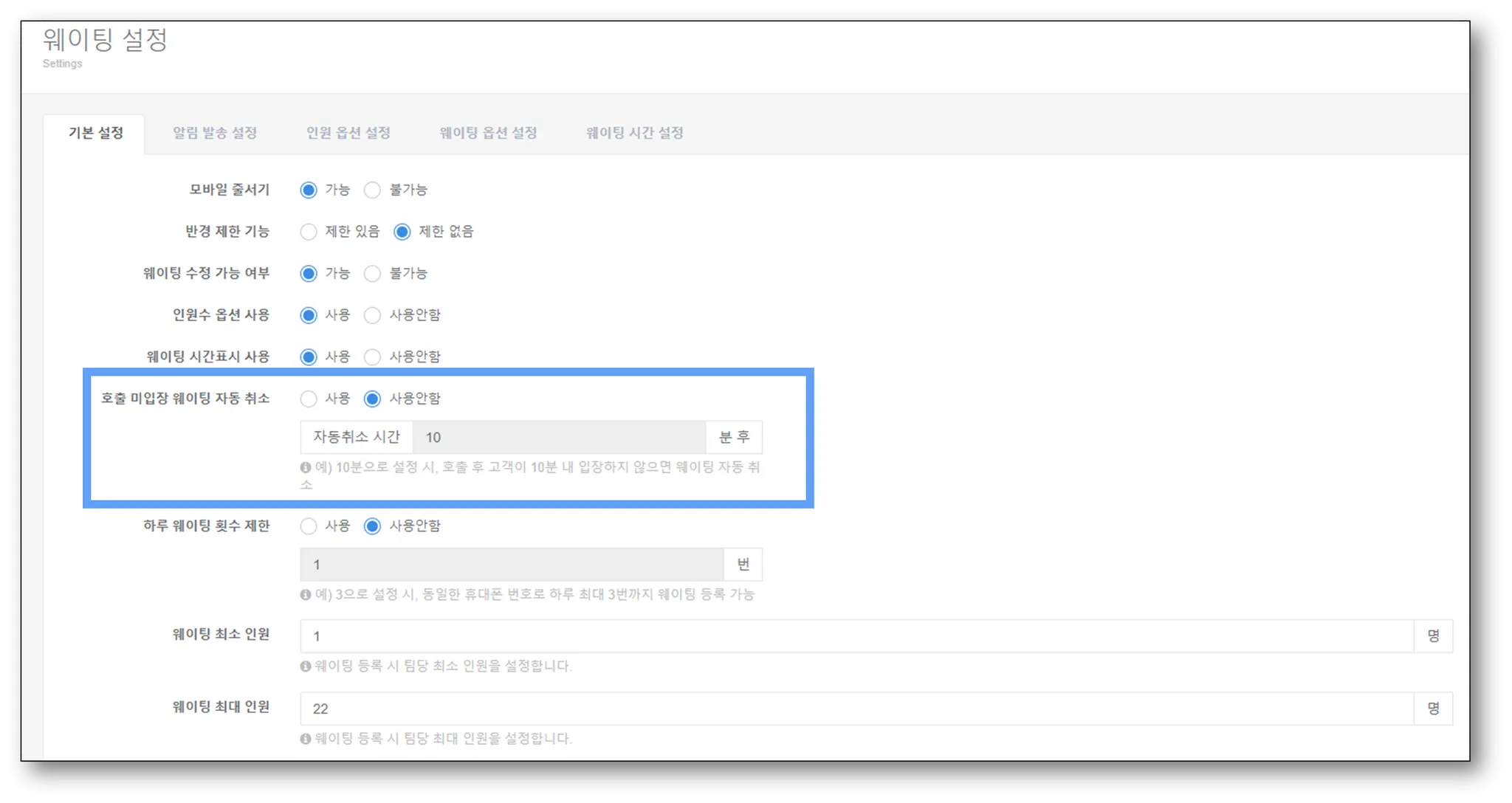Select 사용안함 for 인원수 옵션 사용
Image resolution: width=1512 pixels, height=803 pixels.
pos(373,316)
